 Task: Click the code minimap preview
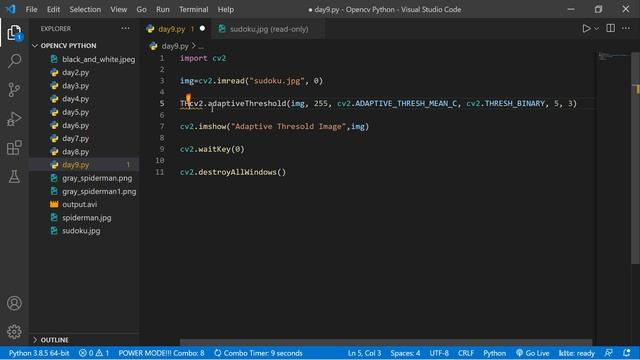(x=613, y=56)
